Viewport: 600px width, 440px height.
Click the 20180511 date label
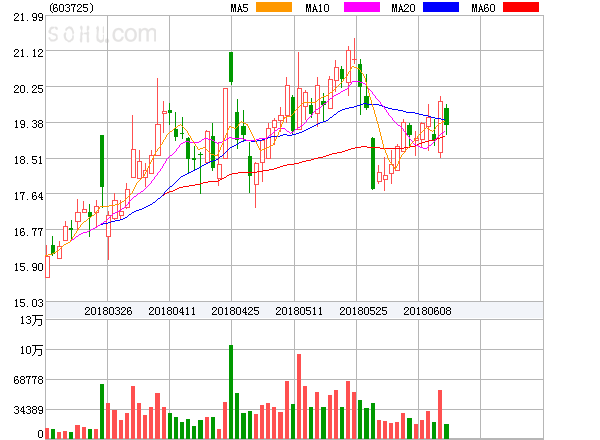coord(299,311)
